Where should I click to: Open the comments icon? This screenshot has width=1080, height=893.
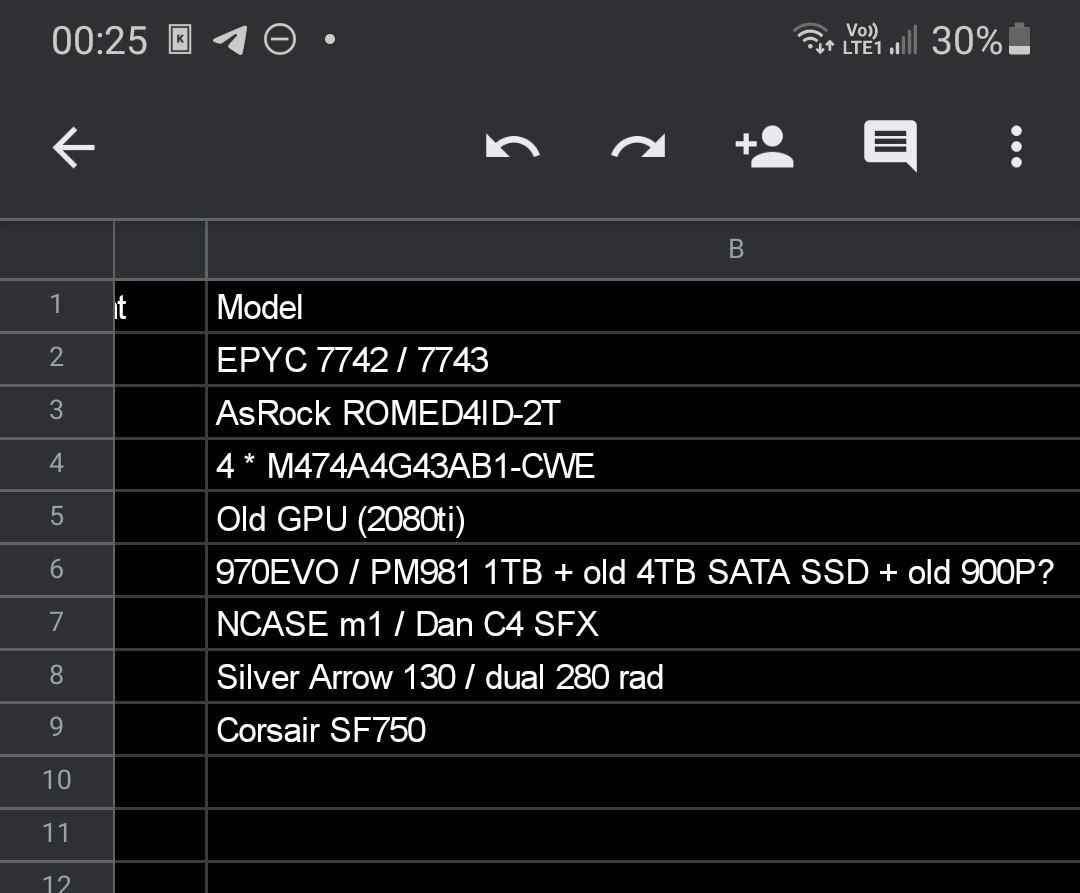tap(890, 145)
